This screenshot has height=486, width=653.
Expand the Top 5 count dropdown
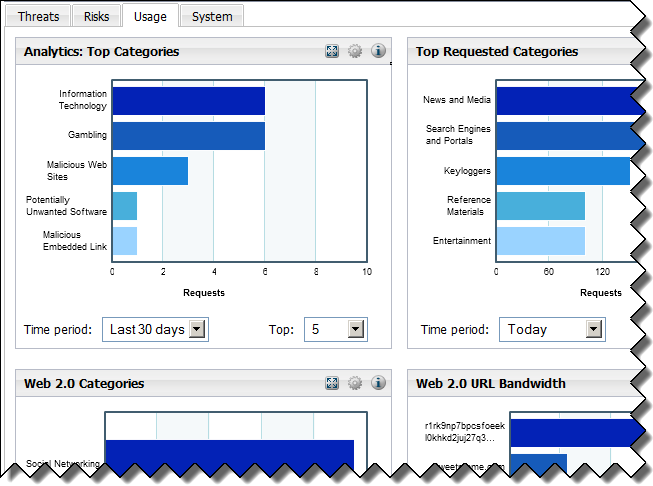[x=336, y=329]
